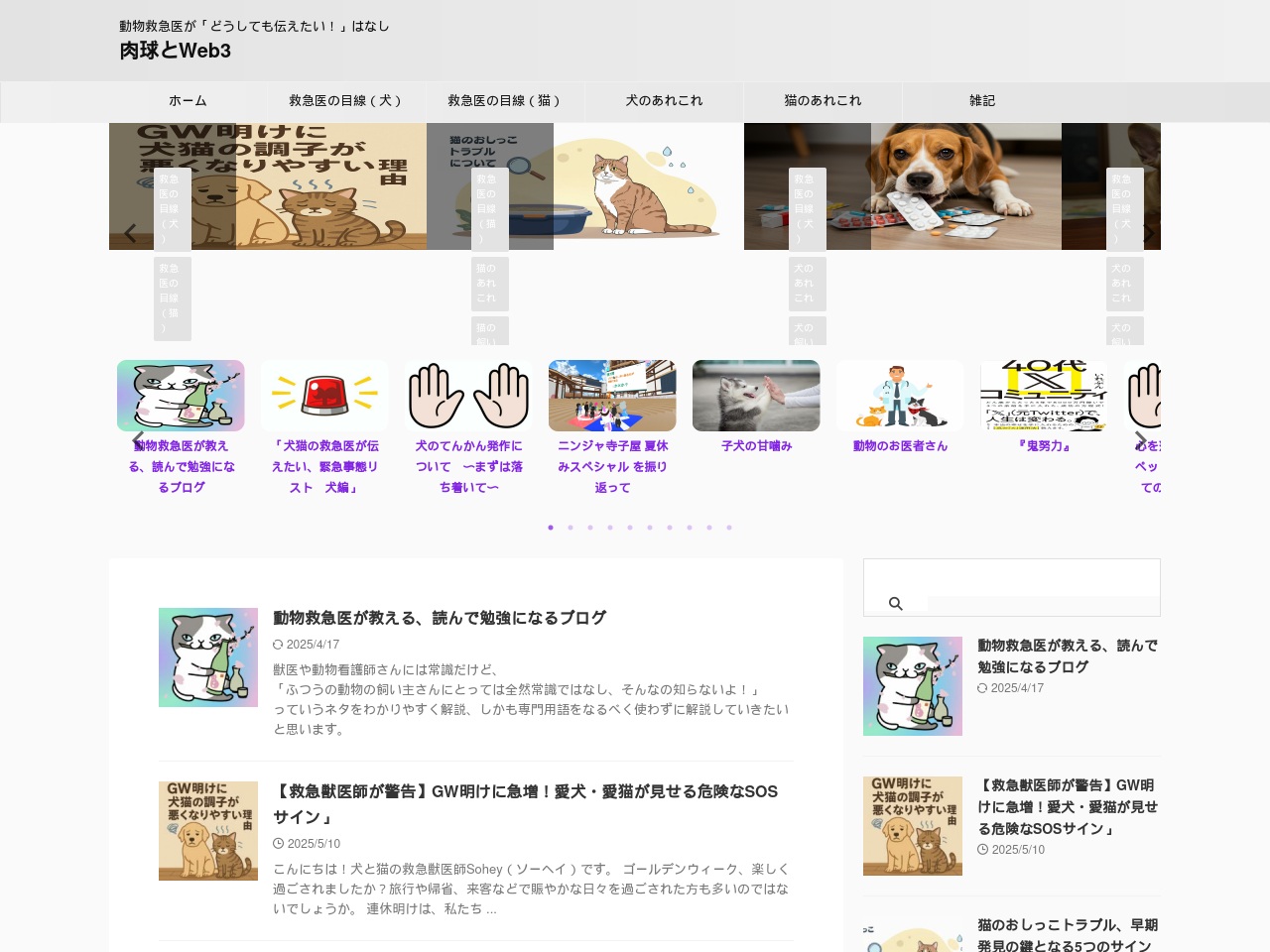Open carousel link 犬のてんかん発作について
The height and width of the screenshot is (952, 1270).
(468, 467)
